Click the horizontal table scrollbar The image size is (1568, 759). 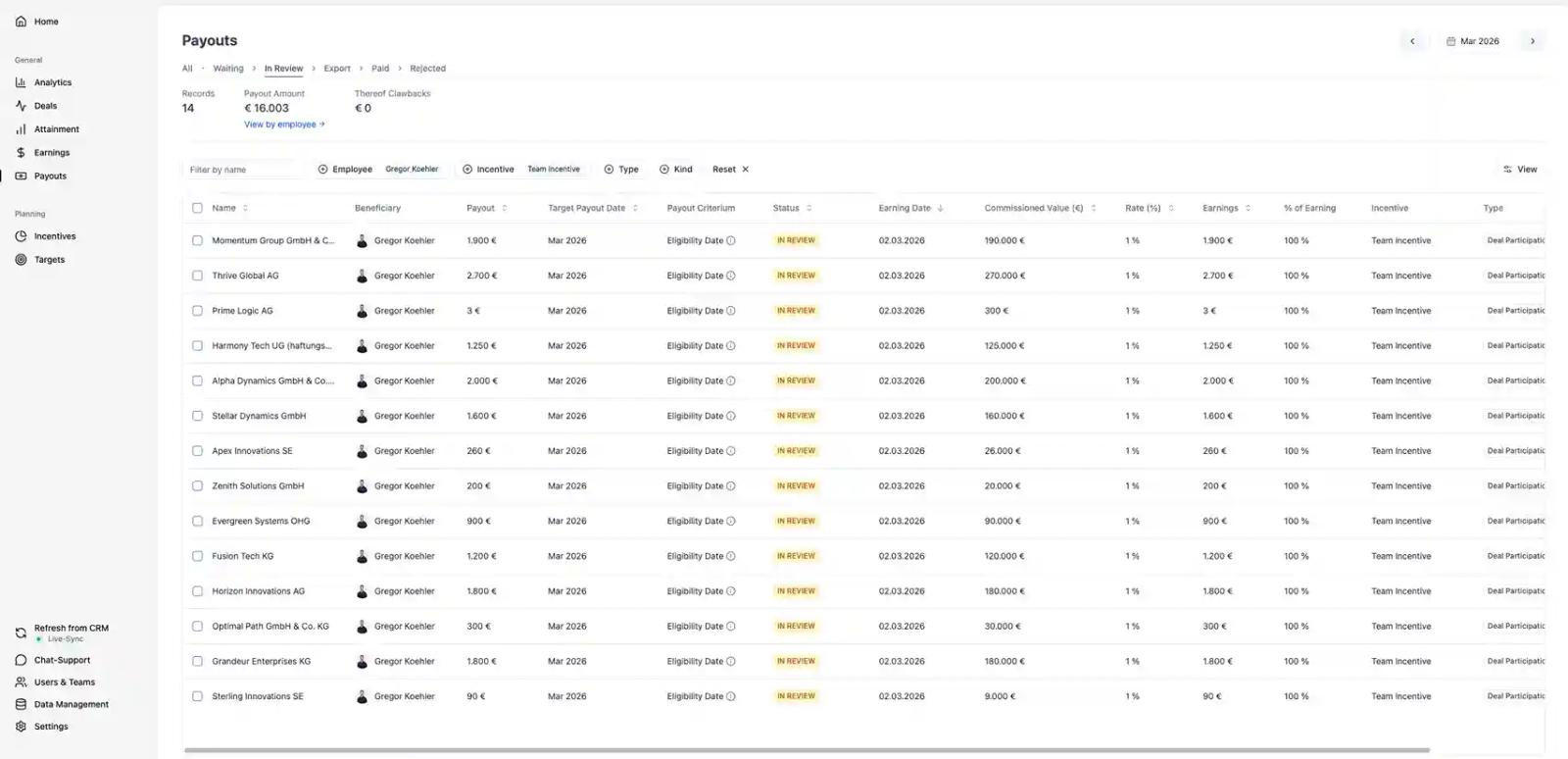(x=807, y=751)
